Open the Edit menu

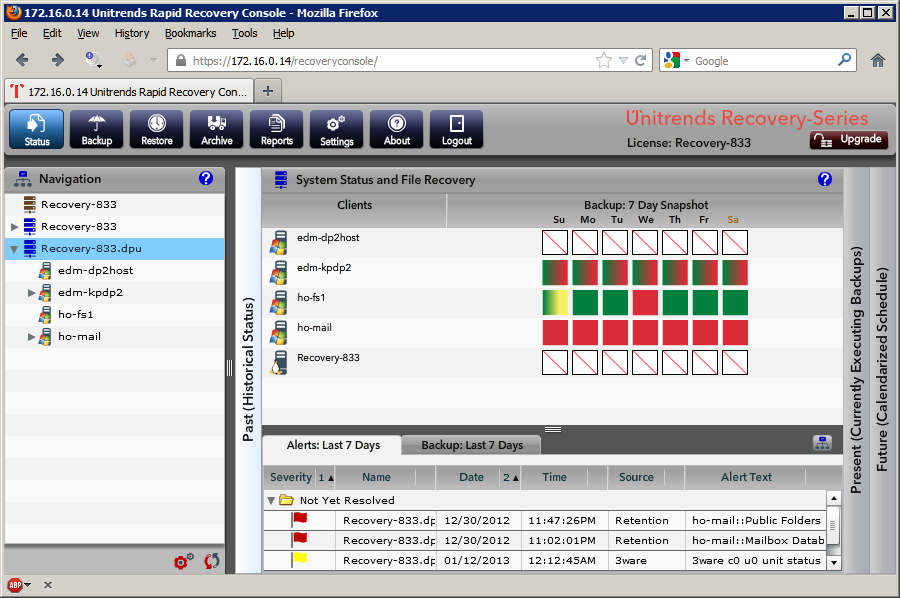pos(52,33)
